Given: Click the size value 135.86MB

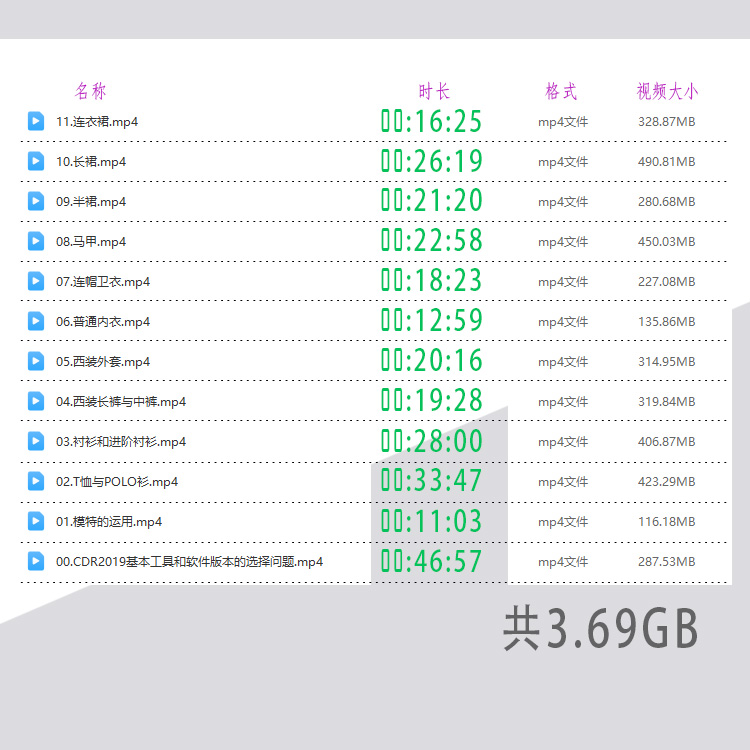Looking at the screenshot, I should 667,322.
